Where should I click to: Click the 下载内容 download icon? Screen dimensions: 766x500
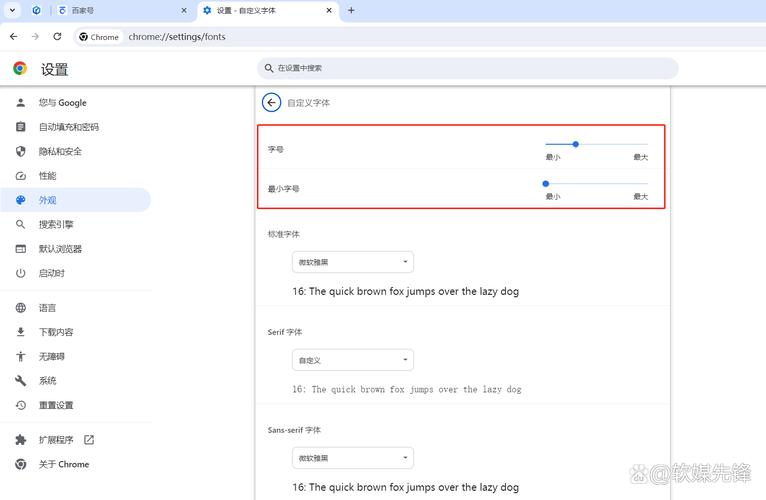(20, 332)
